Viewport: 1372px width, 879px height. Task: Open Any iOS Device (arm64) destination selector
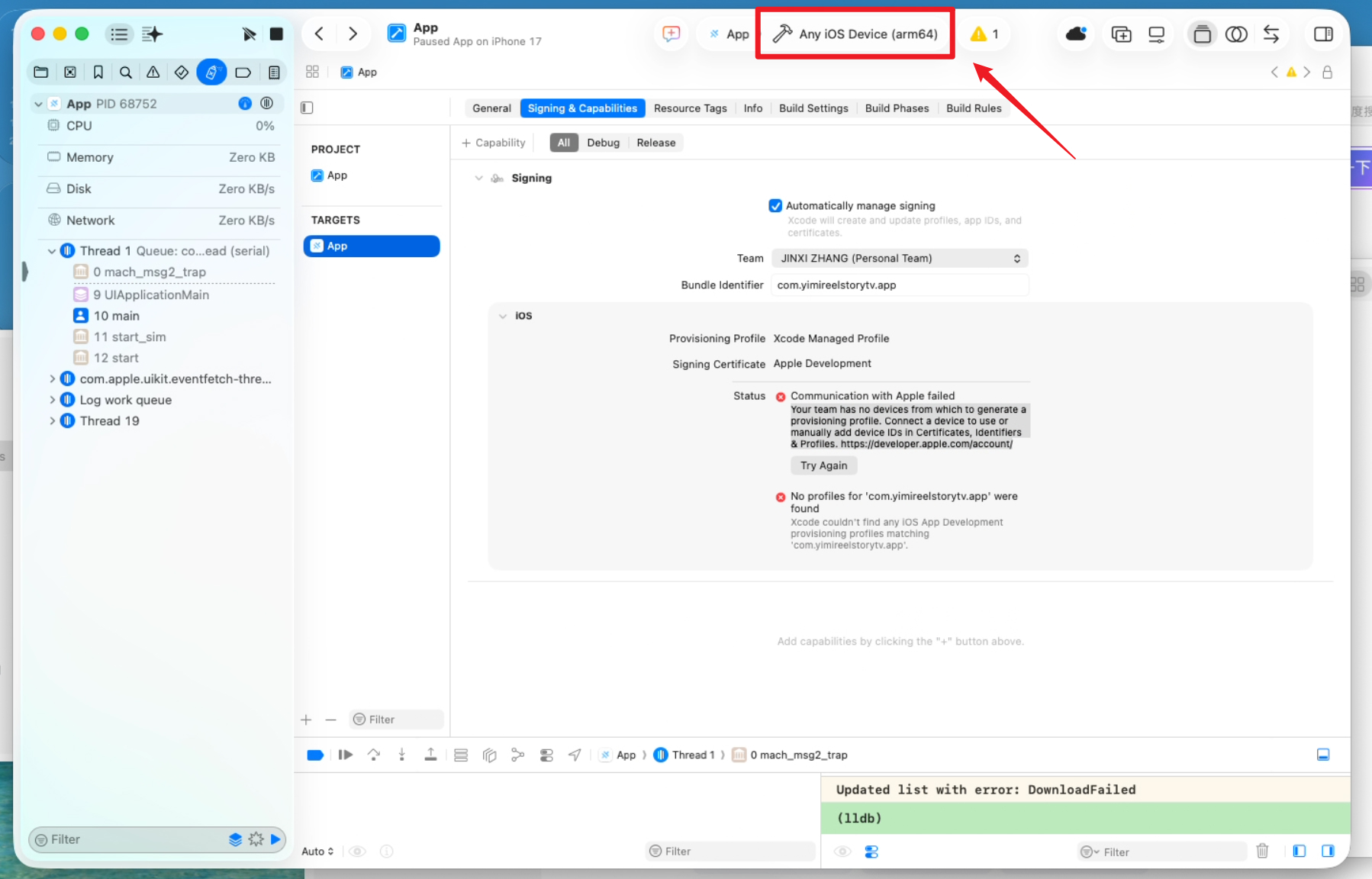(855, 34)
